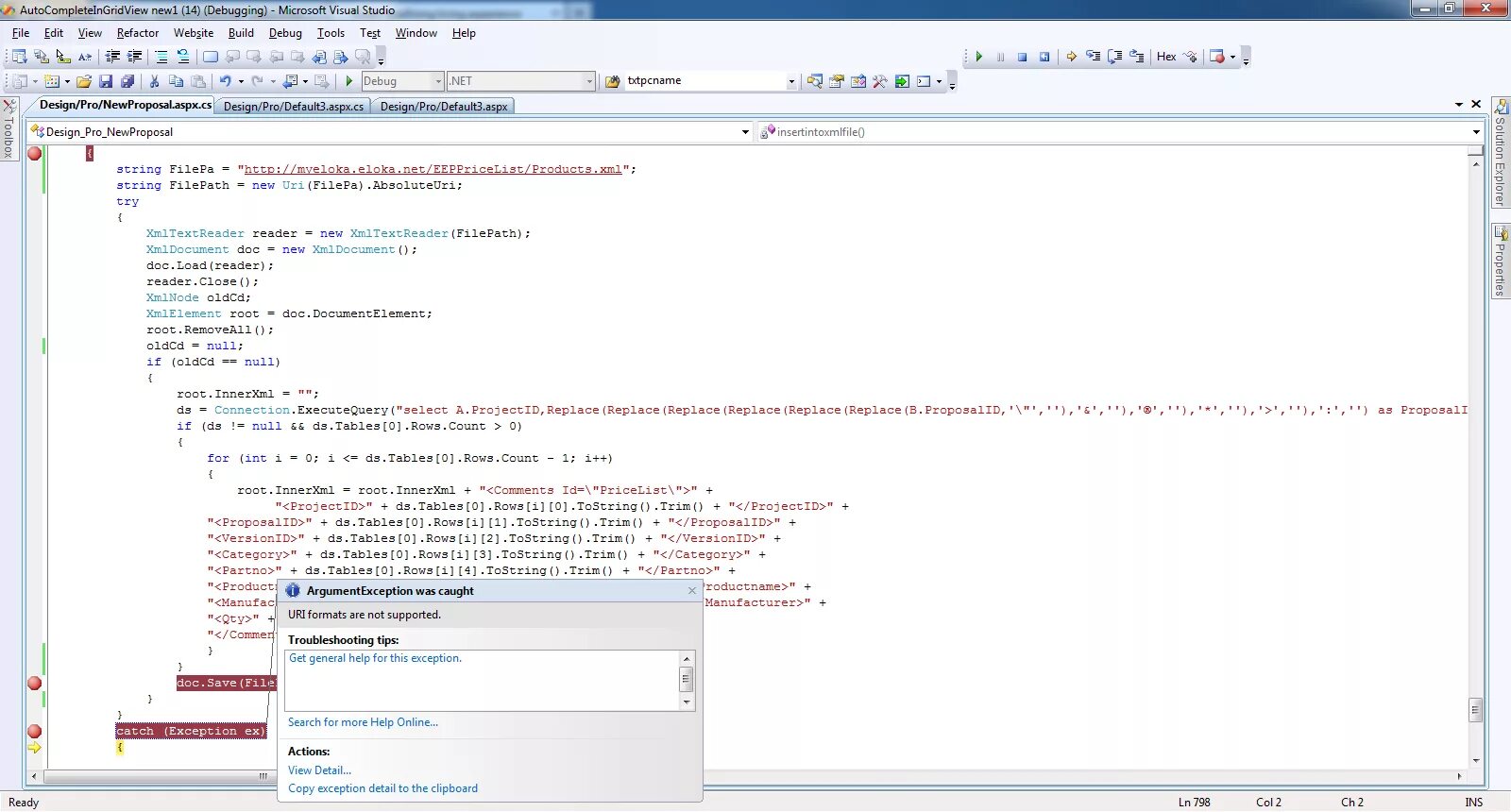The image size is (1511, 812).
Task: Open the Toolbox side panel tab
Action: click(8, 129)
